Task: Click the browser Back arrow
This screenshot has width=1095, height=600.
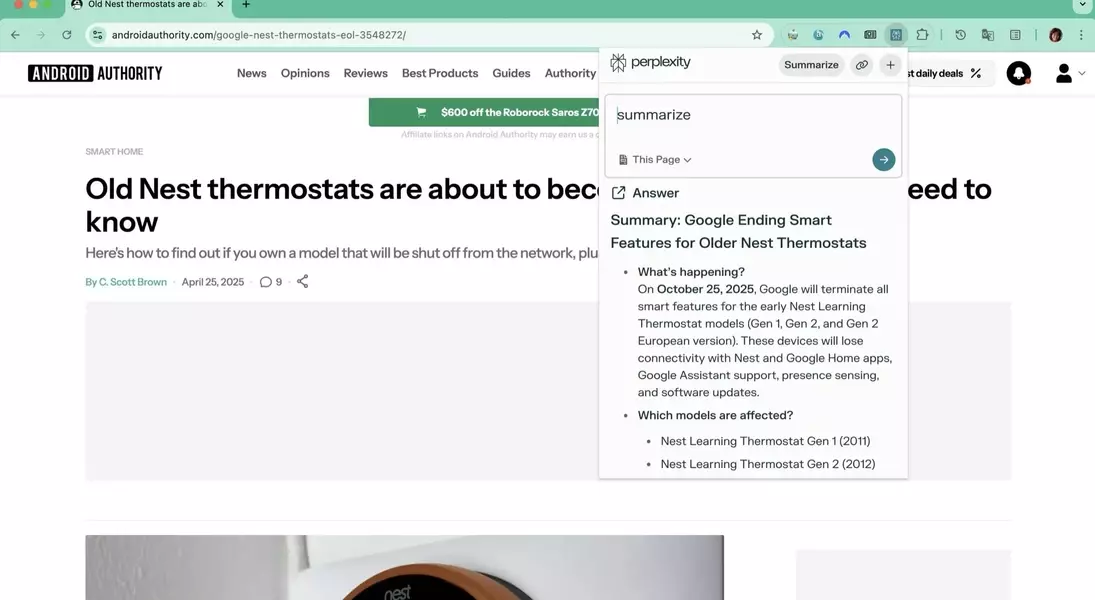Action: click(x=15, y=35)
